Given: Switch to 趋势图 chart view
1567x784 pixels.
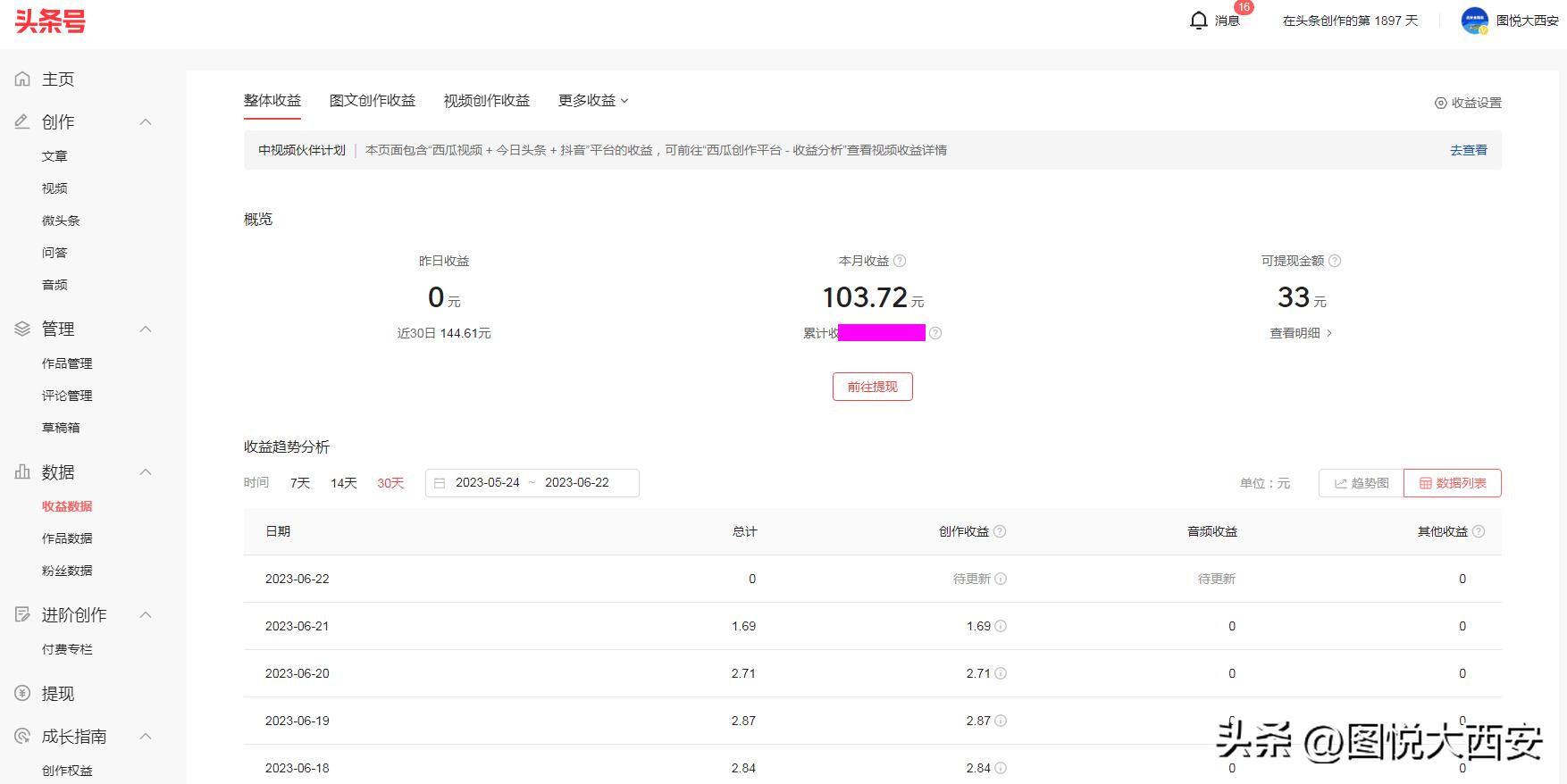Looking at the screenshot, I should 1362,483.
